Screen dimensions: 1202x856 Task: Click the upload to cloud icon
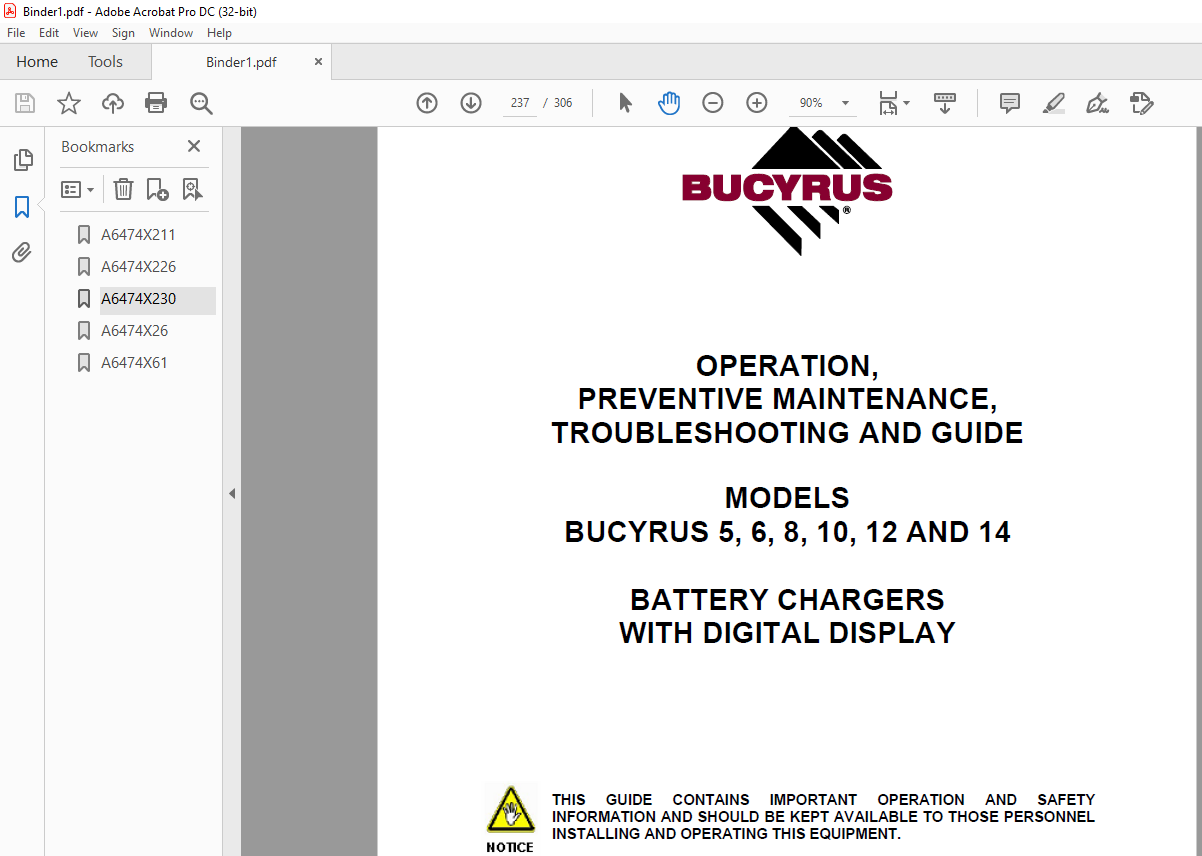coord(113,103)
